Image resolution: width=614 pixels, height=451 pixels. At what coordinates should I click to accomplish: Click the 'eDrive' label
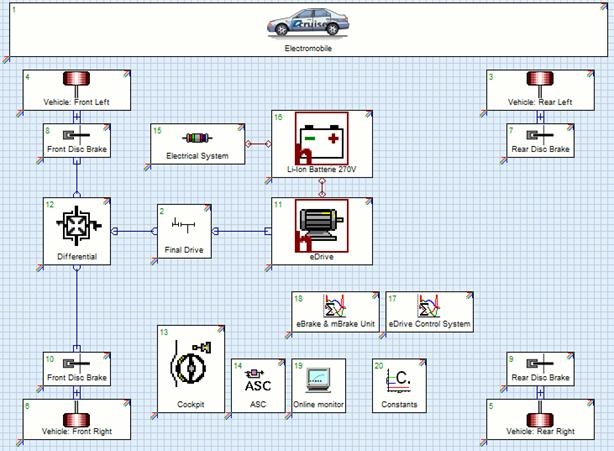pyautogui.click(x=321, y=257)
